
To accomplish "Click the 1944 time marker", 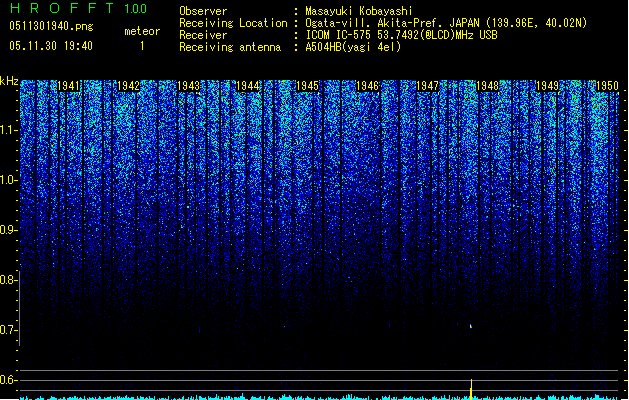I will pyautogui.click(x=248, y=86).
